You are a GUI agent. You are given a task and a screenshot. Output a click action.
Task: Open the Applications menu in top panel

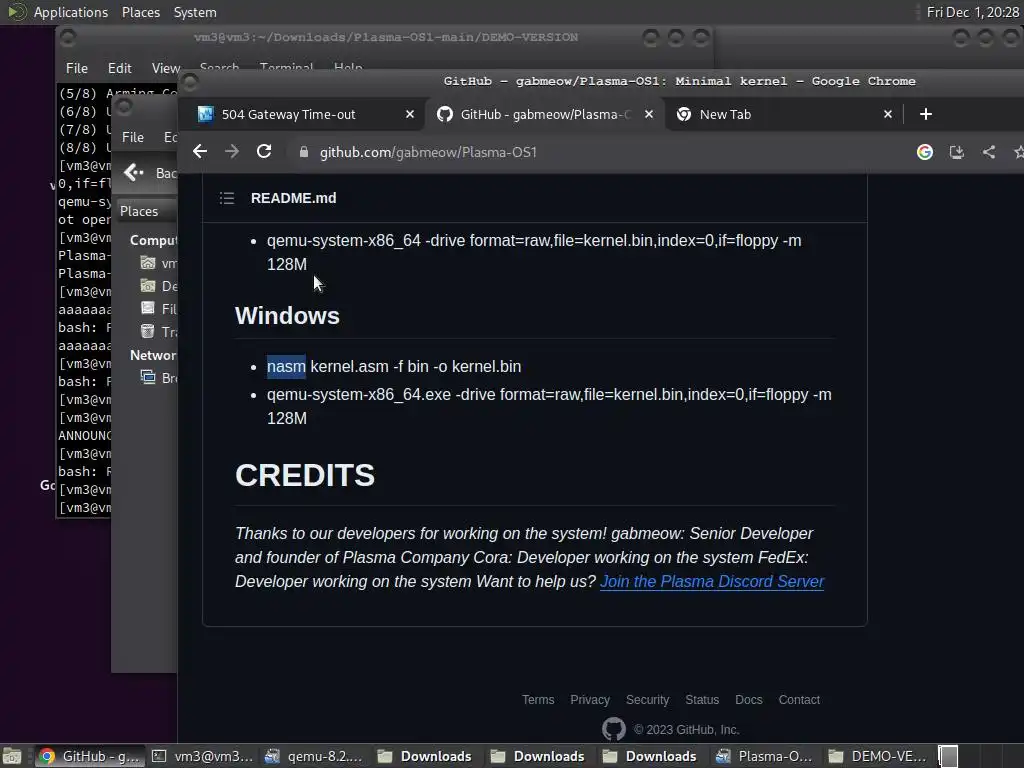71,12
